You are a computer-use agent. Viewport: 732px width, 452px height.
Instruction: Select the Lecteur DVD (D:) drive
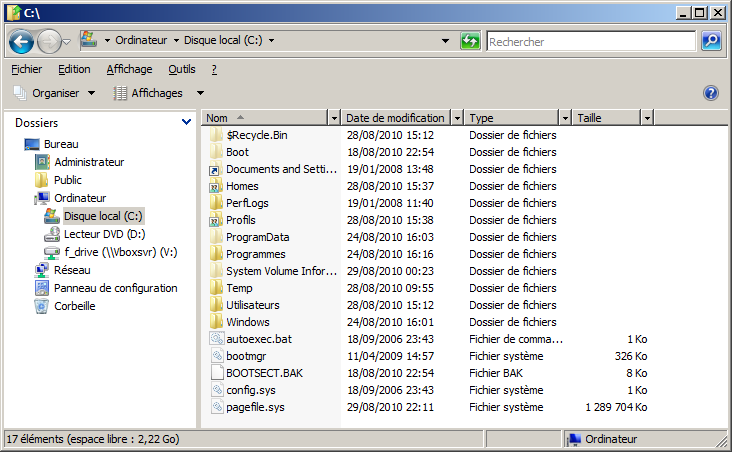[104, 234]
